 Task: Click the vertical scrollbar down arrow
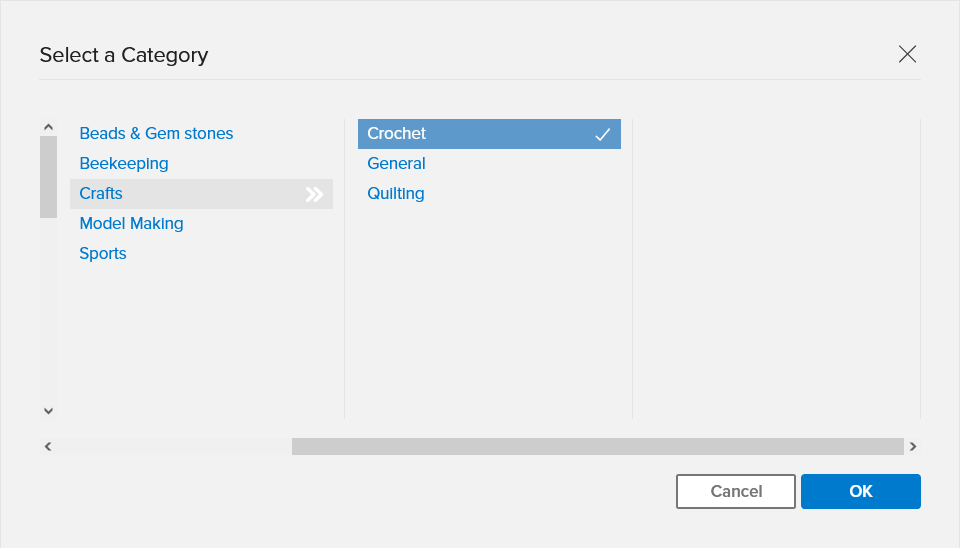click(48, 411)
